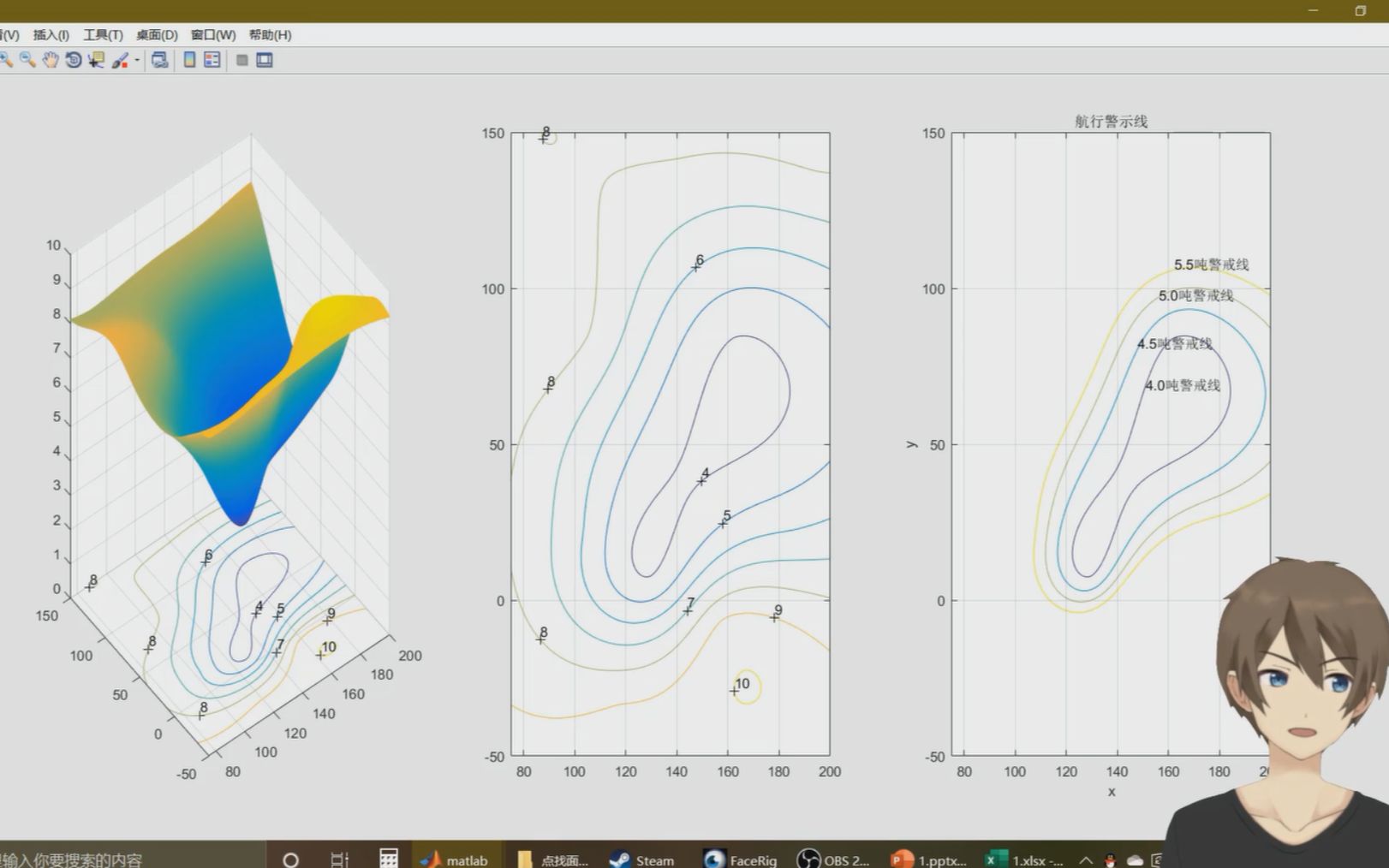1389x868 pixels.
Task: Click contour label 6 in middle plot
Action: [700, 259]
